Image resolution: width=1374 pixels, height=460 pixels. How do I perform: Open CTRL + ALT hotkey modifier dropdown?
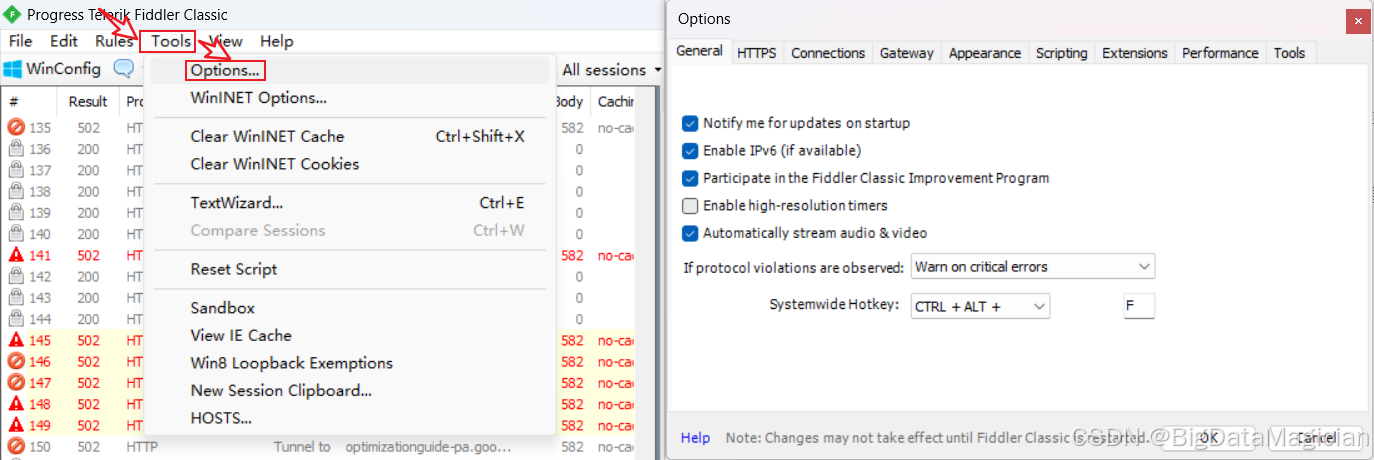click(980, 306)
